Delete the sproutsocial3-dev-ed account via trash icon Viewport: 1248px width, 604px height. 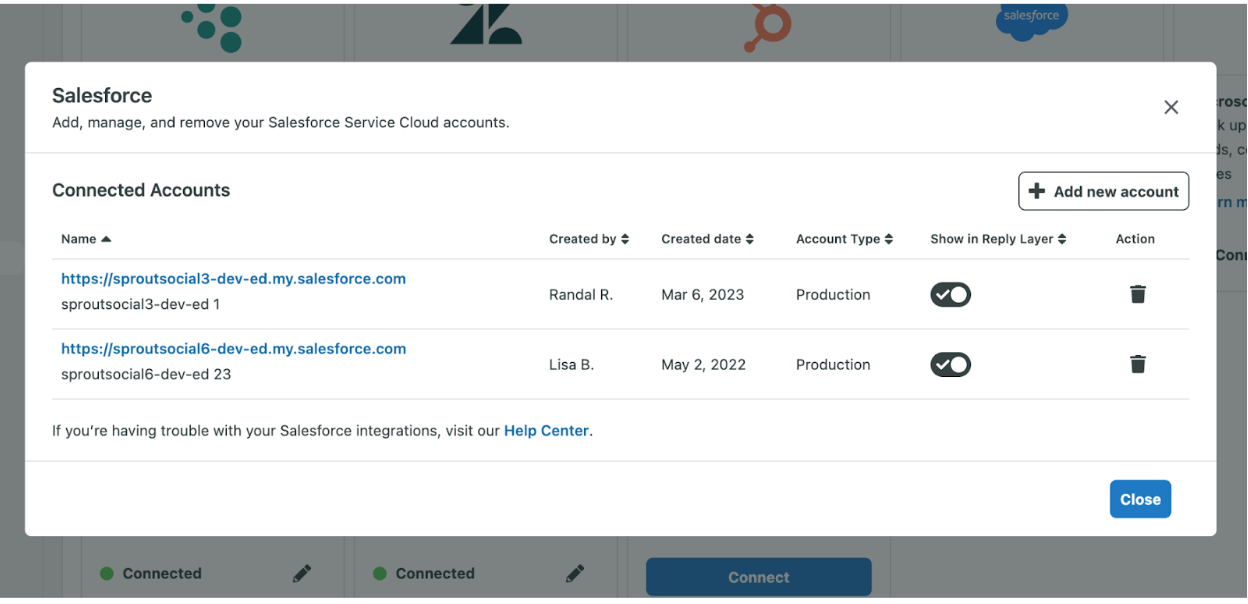tap(1137, 294)
